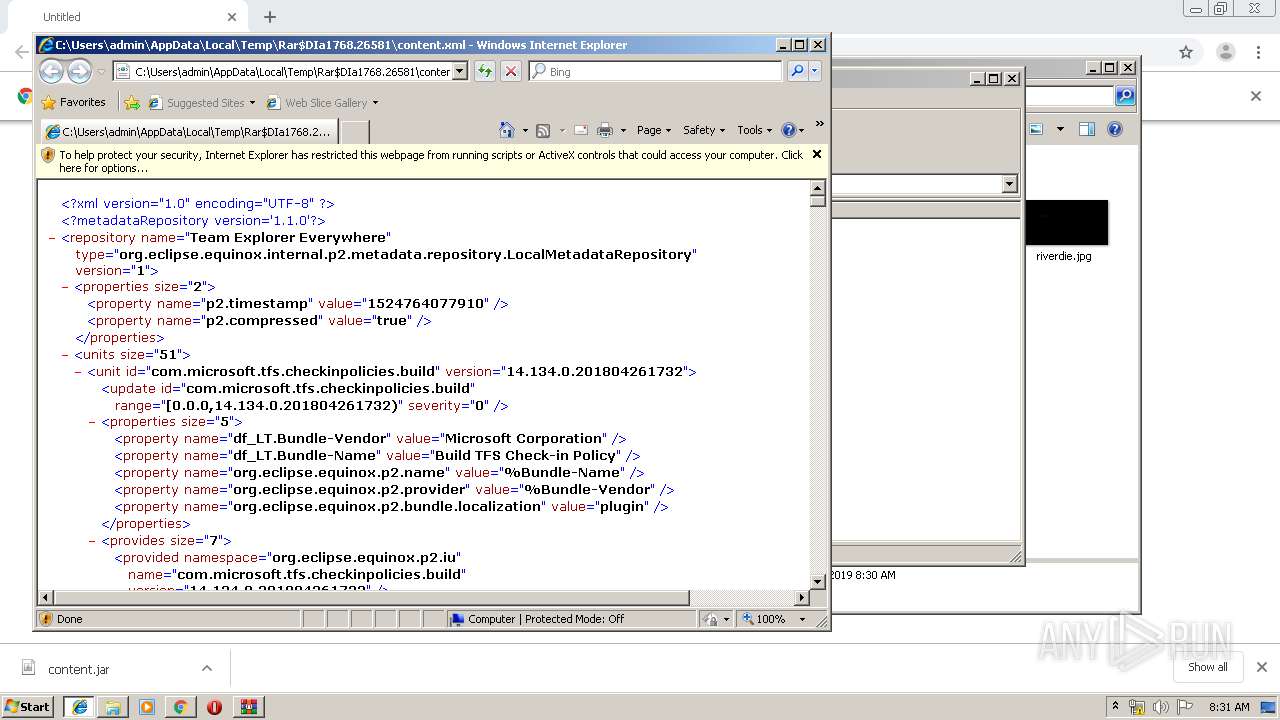
Task: Click the IE address bar field
Action: point(291,71)
